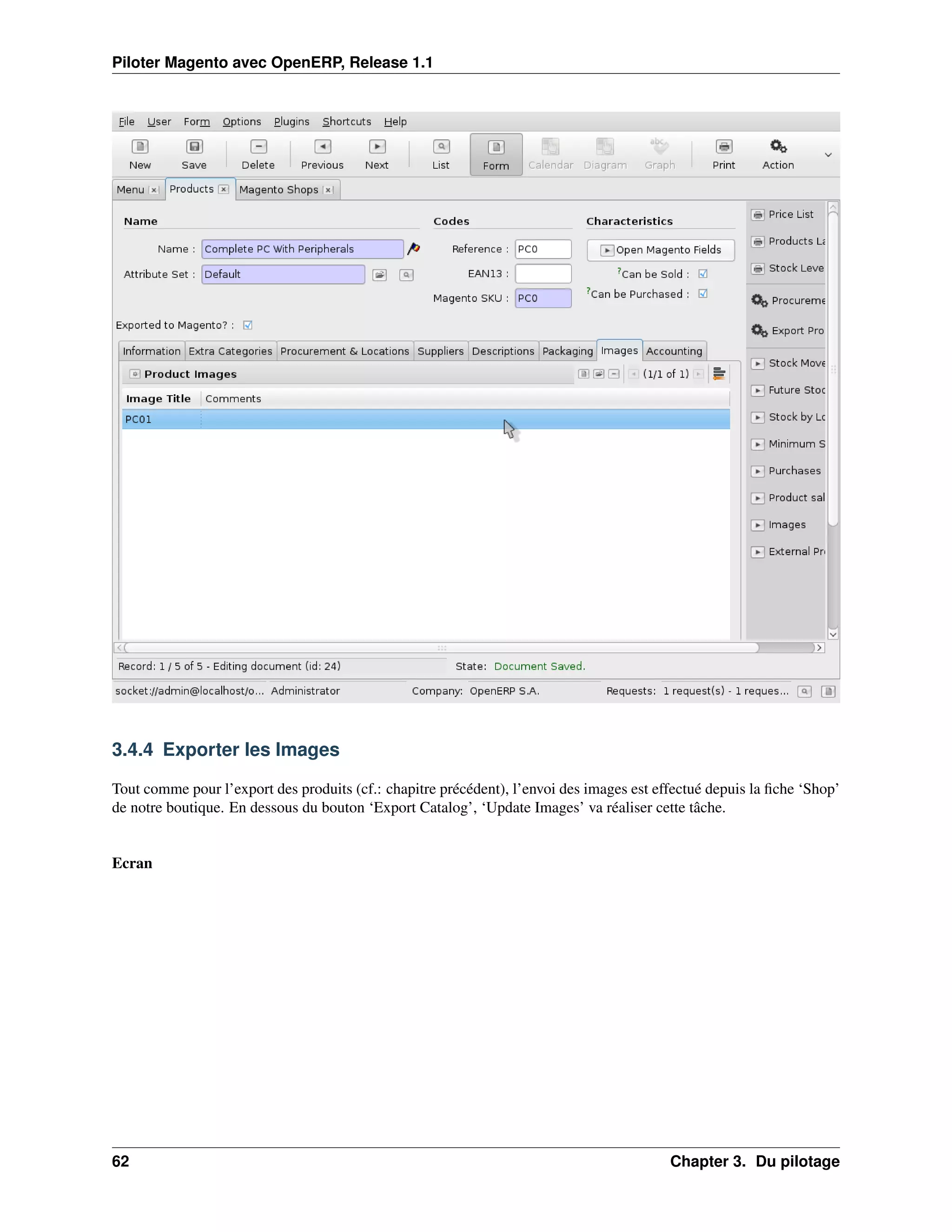The image size is (952, 1232).
Task: Select the PC01 image row
Action: point(426,419)
